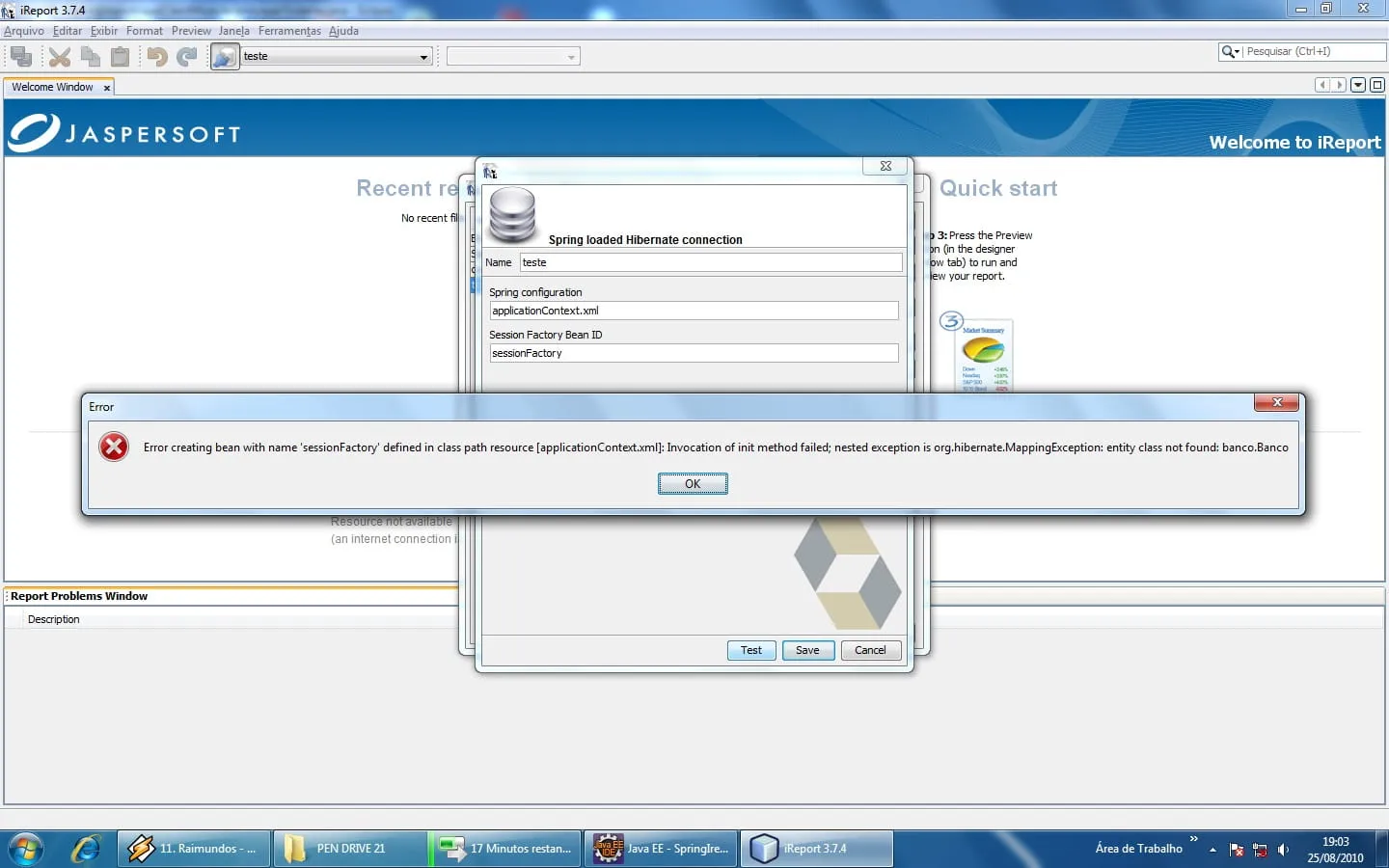
Task: Switch to Winamp '11. Raimundos' taskbar item
Action: [194, 849]
